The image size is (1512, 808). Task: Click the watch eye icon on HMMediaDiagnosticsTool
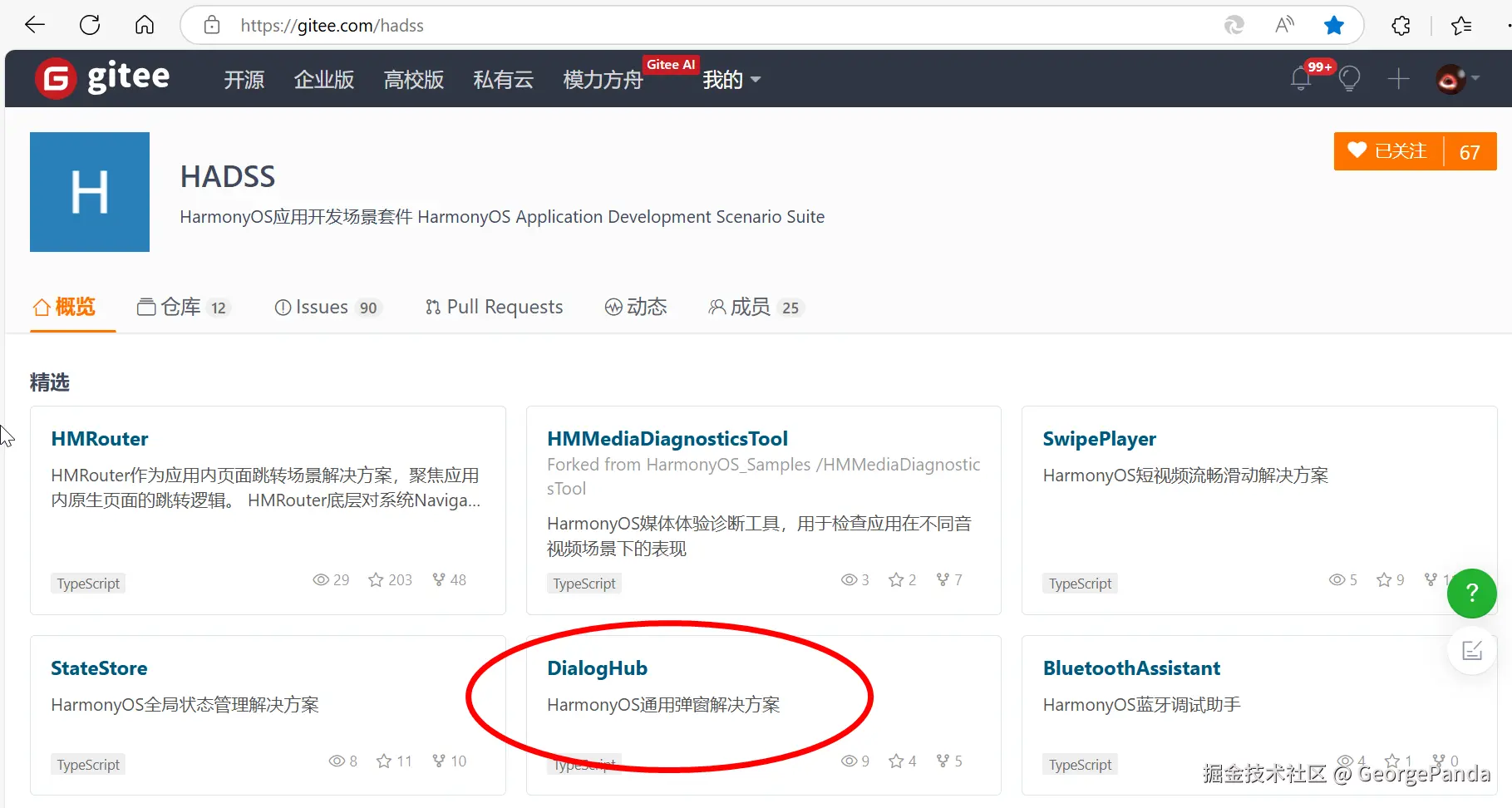coord(849,580)
